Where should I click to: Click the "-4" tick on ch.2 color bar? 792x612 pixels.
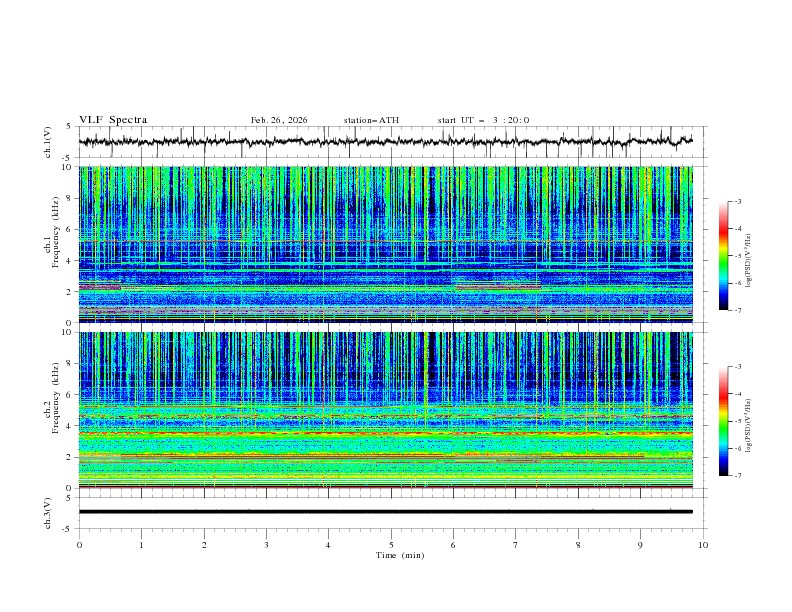pos(737,394)
